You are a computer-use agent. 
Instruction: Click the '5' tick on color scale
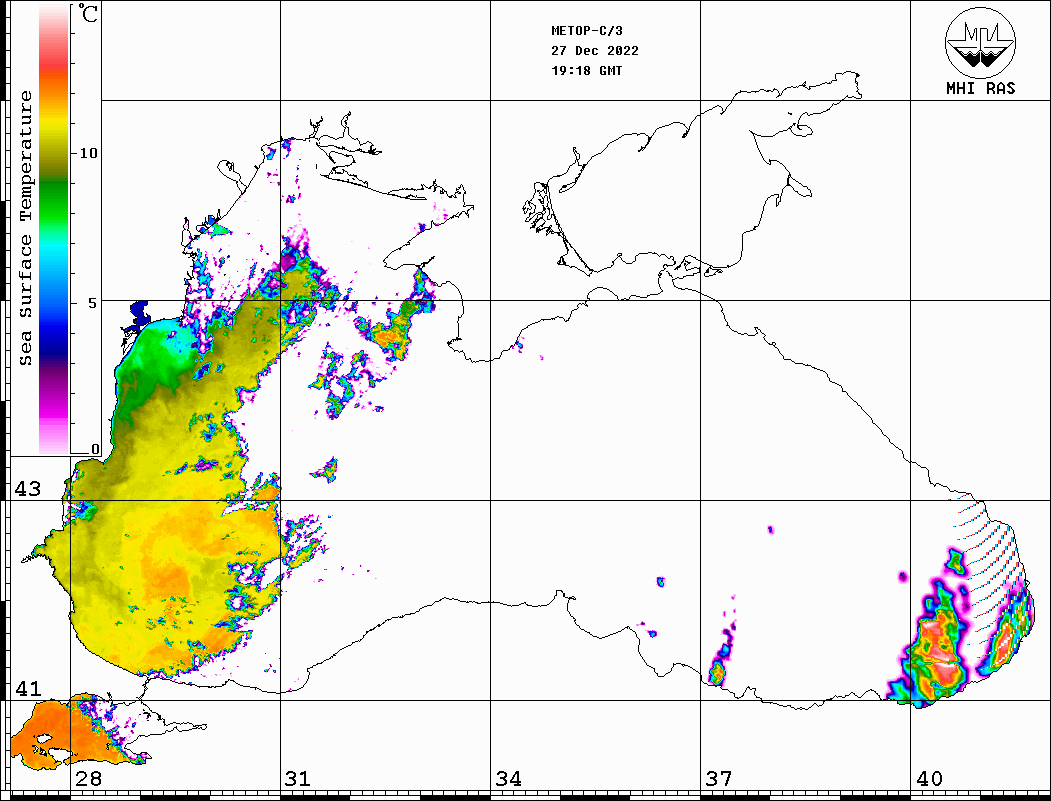[x=94, y=303]
